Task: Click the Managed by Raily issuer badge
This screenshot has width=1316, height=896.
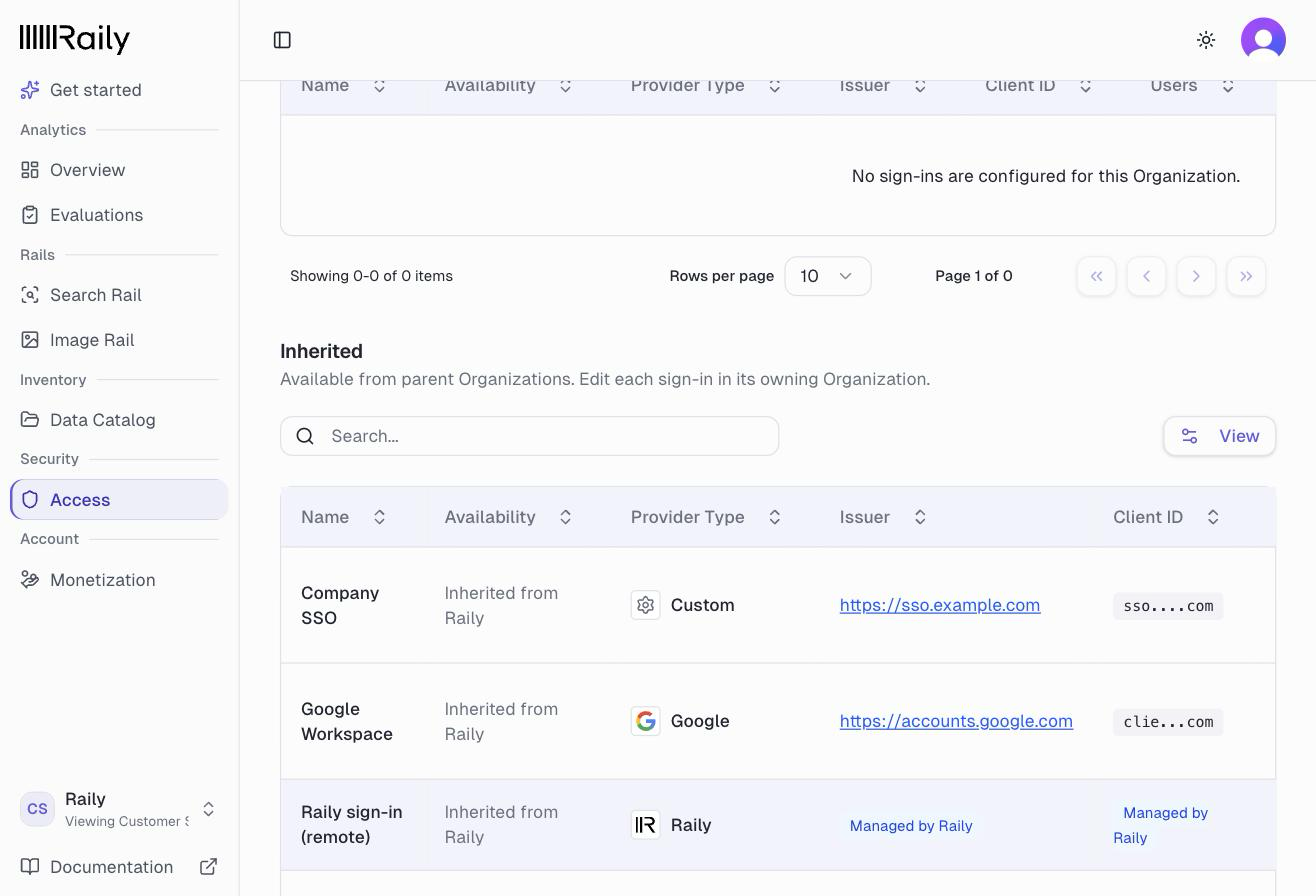Action: click(x=911, y=826)
